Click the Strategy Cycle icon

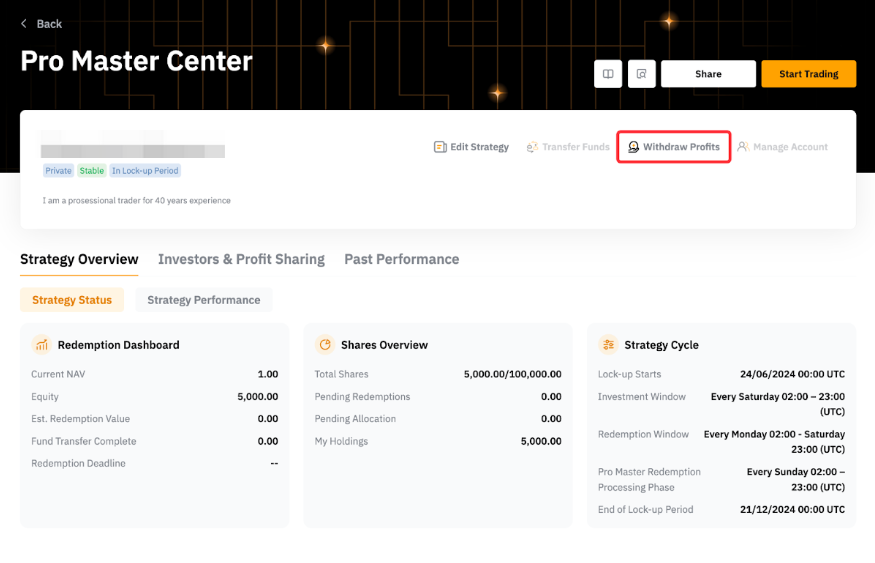[608, 345]
